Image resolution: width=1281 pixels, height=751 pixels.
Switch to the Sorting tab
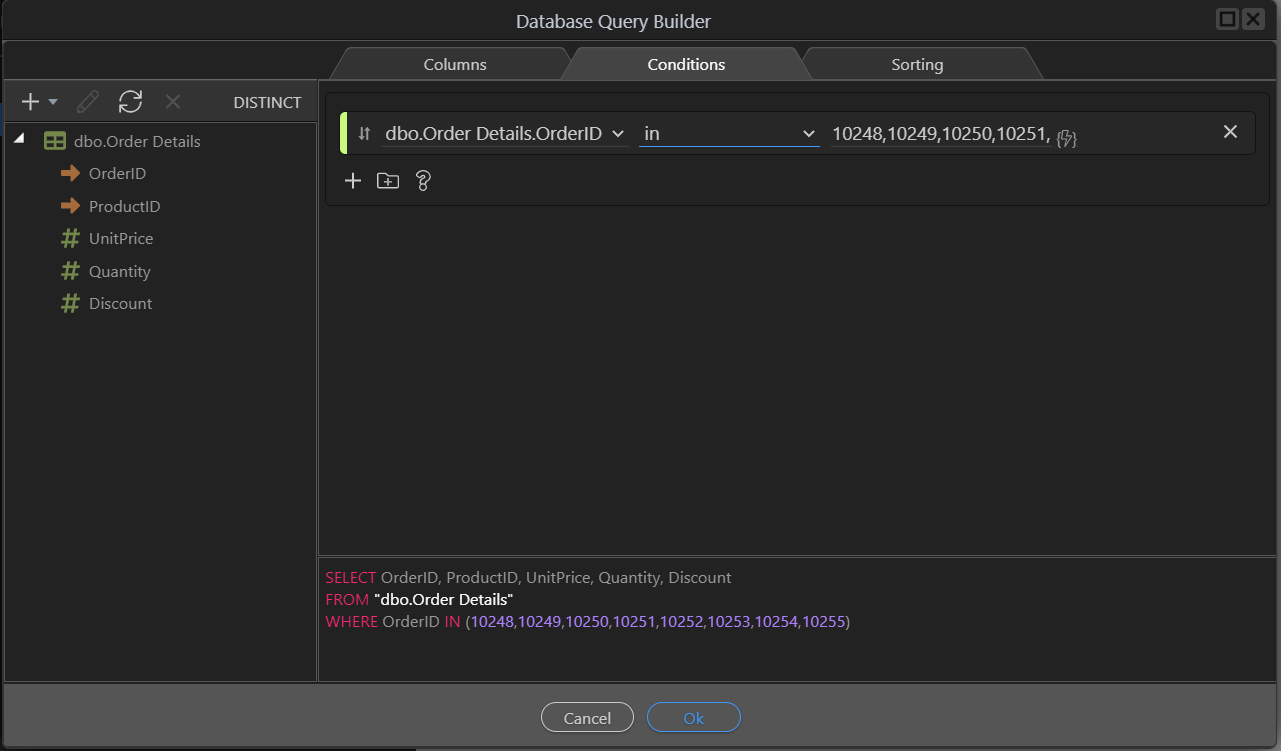click(x=917, y=64)
